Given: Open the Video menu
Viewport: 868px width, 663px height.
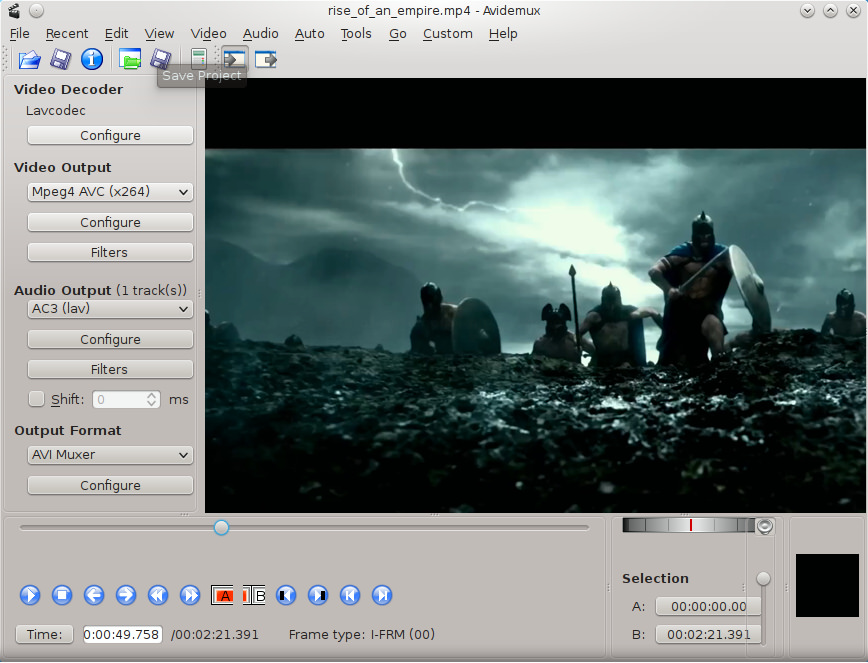Looking at the screenshot, I should 209,34.
